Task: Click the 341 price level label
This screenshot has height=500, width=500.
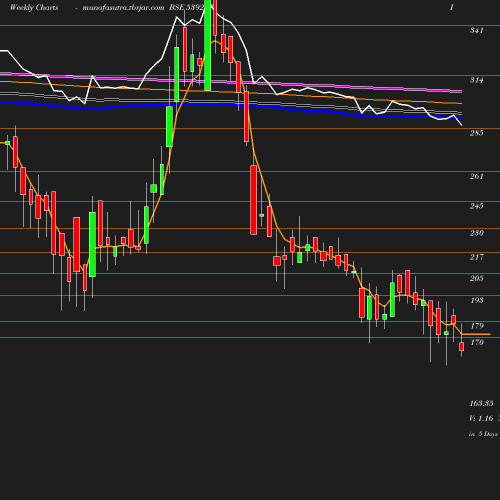Action: 476,30
